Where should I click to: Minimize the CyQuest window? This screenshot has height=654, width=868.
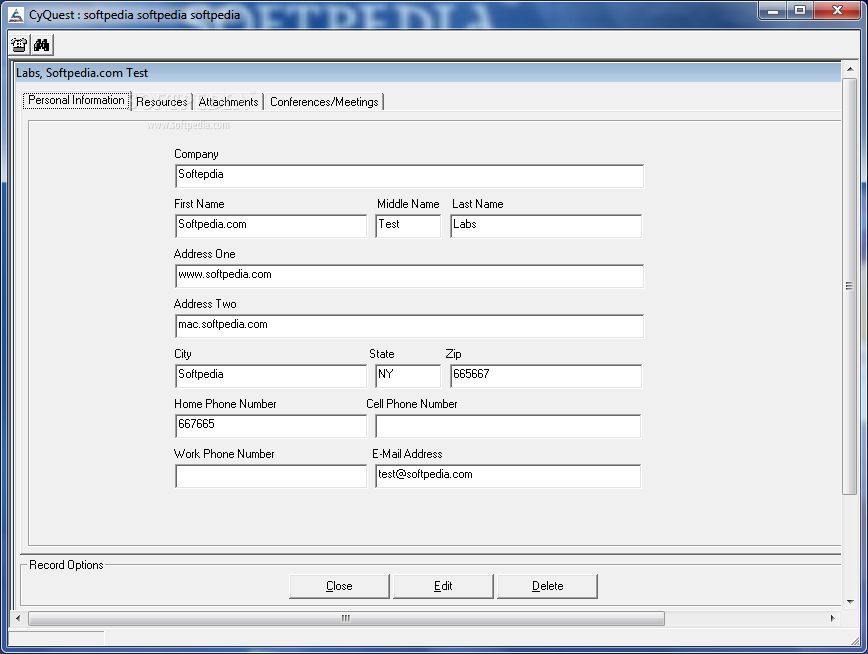tap(774, 11)
